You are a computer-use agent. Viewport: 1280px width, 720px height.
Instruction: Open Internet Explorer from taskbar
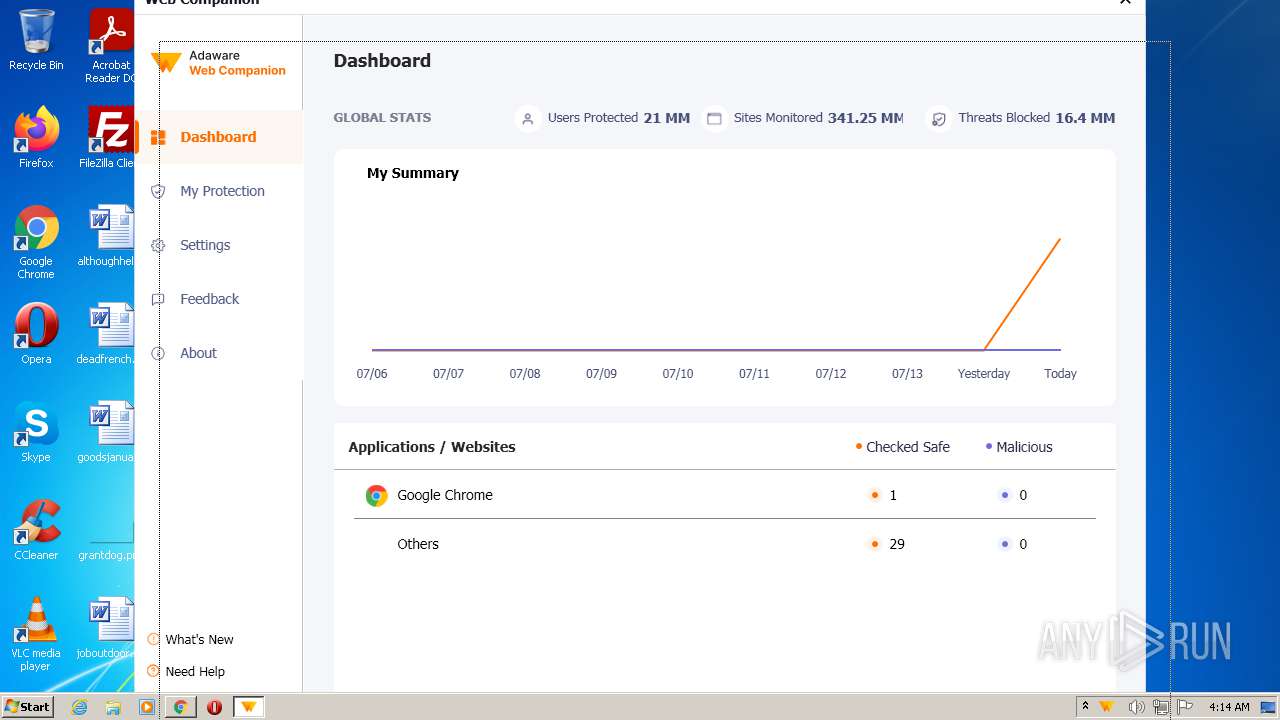pos(79,707)
